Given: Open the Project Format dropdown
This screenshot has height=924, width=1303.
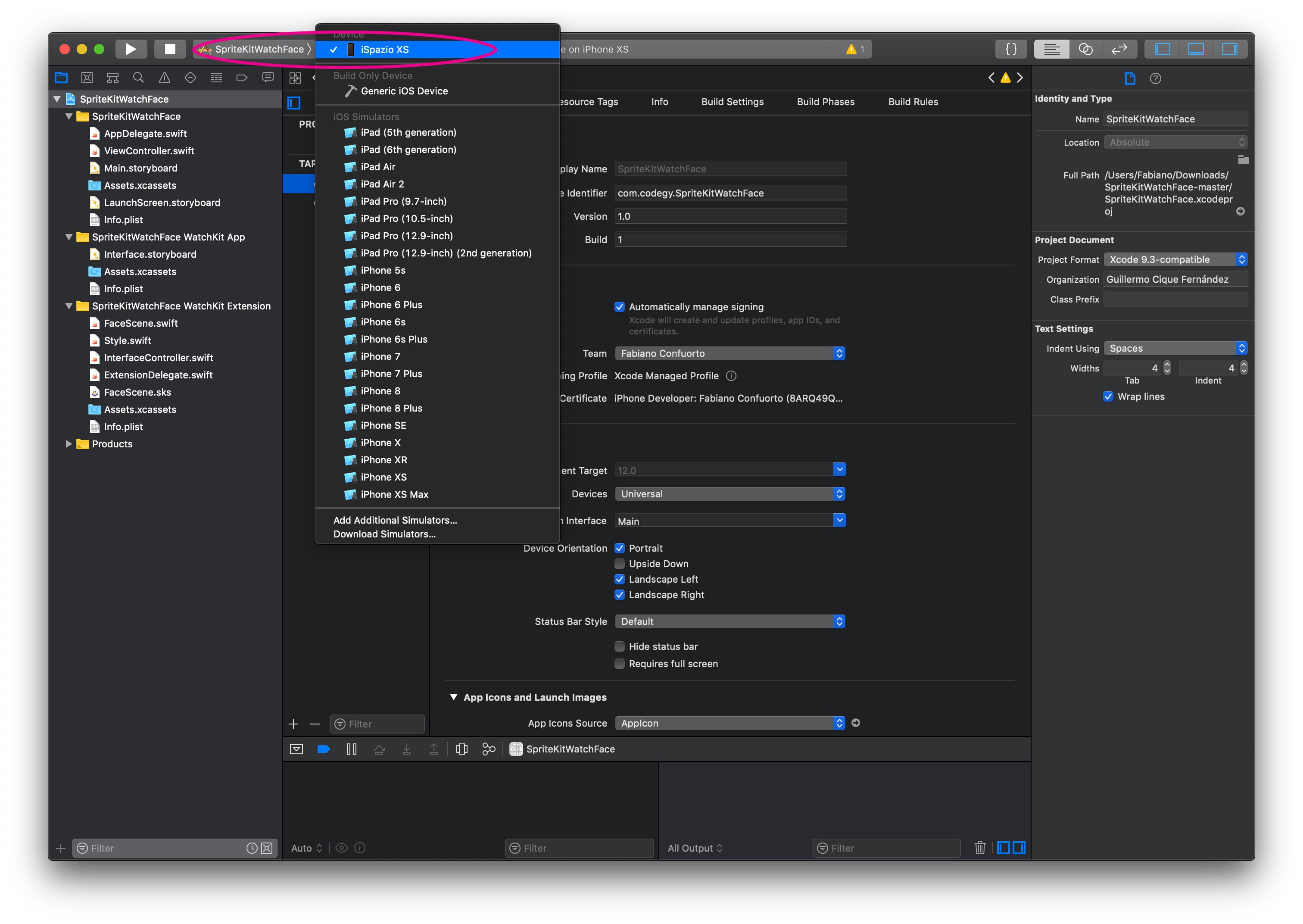Looking at the screenshot, I should (1175, 259).
